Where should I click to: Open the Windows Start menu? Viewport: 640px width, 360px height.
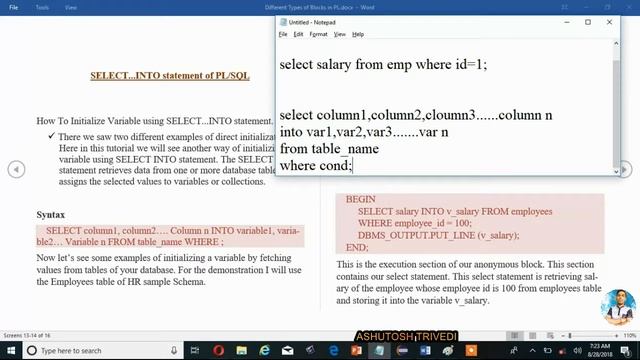pos(11,351)
